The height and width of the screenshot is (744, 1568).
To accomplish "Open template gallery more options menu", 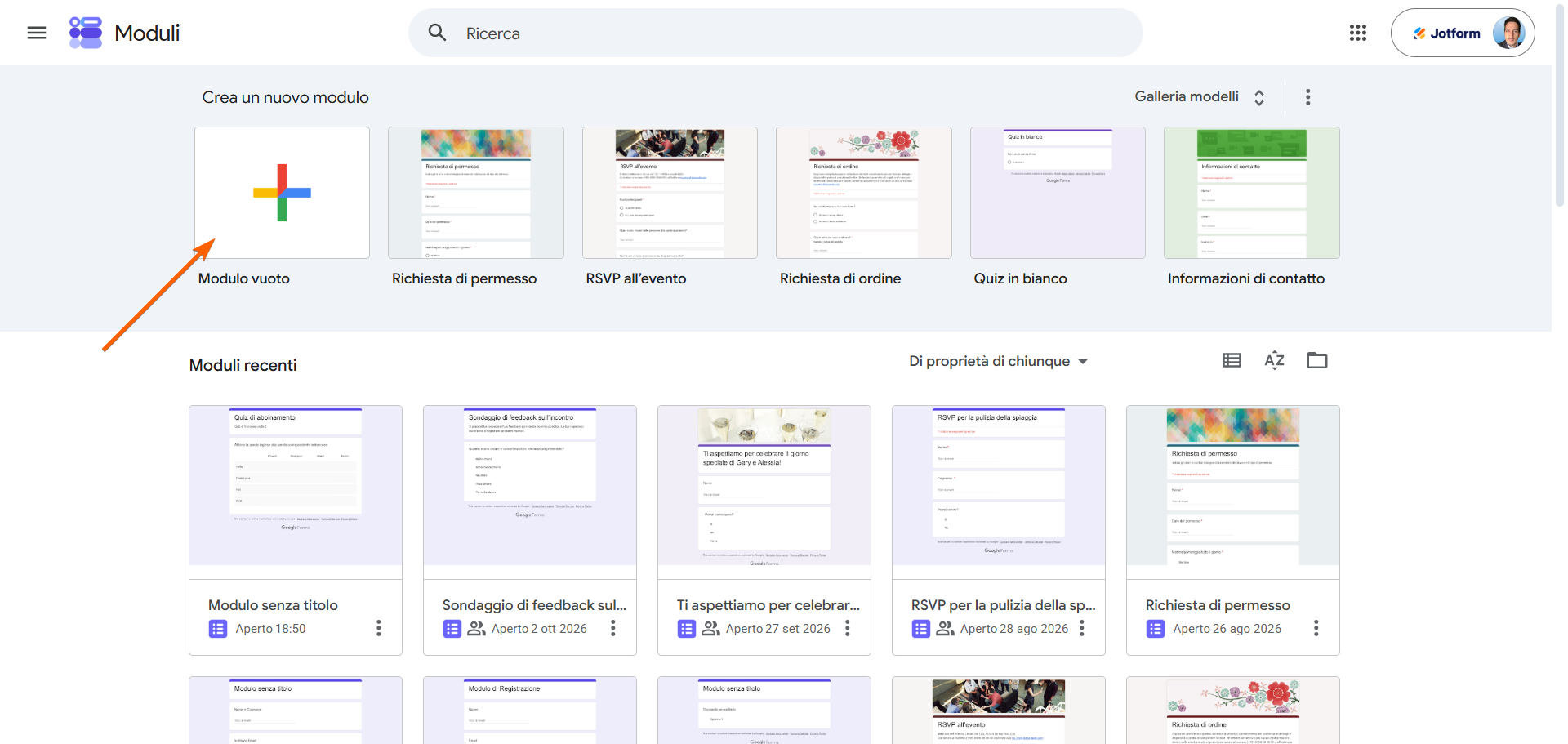I will point(1307,97).
